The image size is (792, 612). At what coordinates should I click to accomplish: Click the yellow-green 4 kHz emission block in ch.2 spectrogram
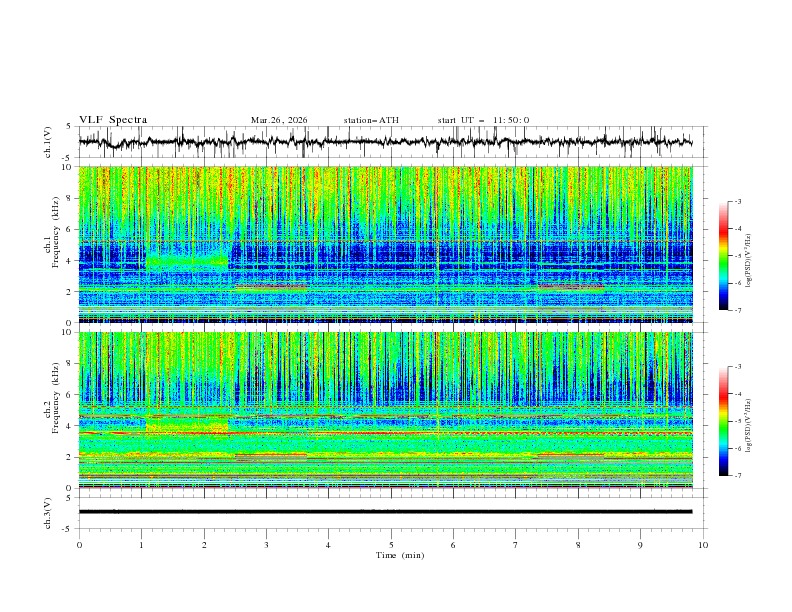pos(187,423)
